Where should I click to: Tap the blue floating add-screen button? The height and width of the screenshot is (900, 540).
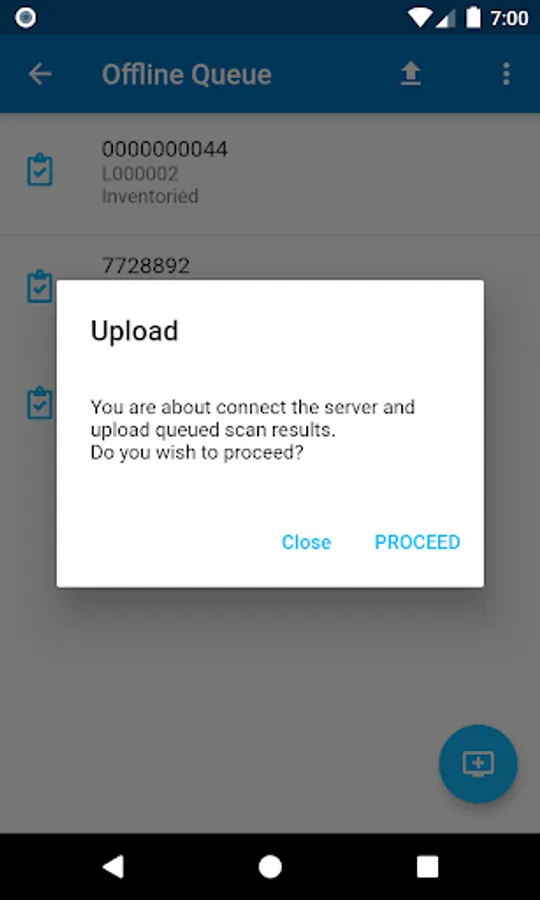click(478, 763)
